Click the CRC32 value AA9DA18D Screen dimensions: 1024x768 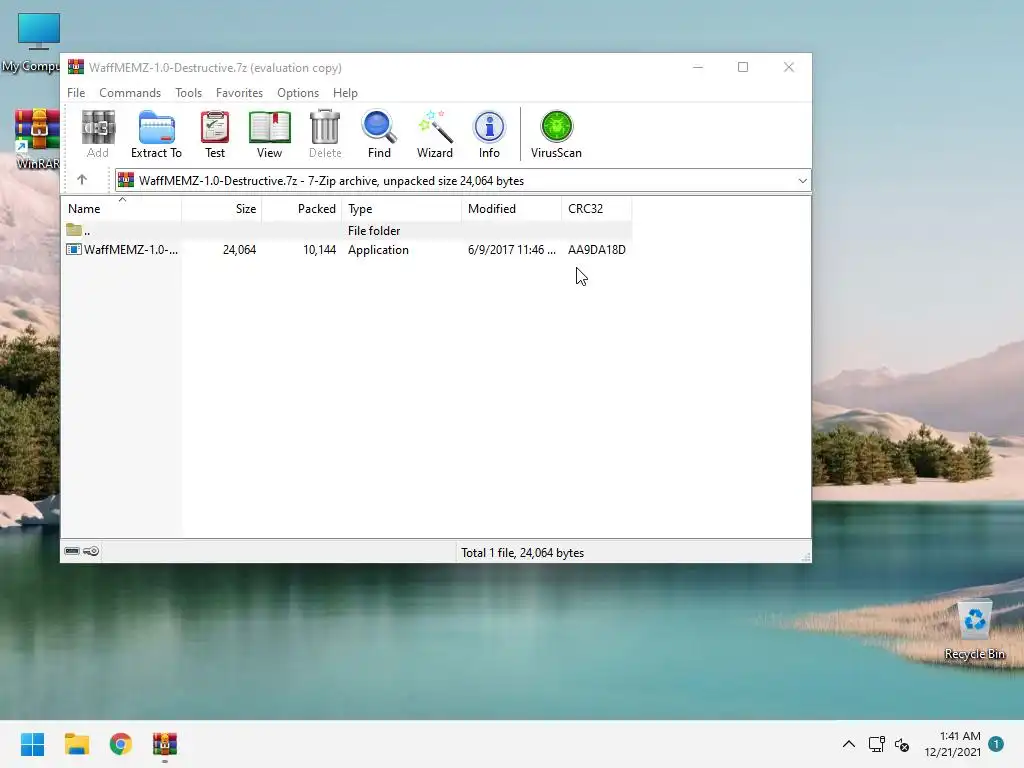tap(596, 249)
